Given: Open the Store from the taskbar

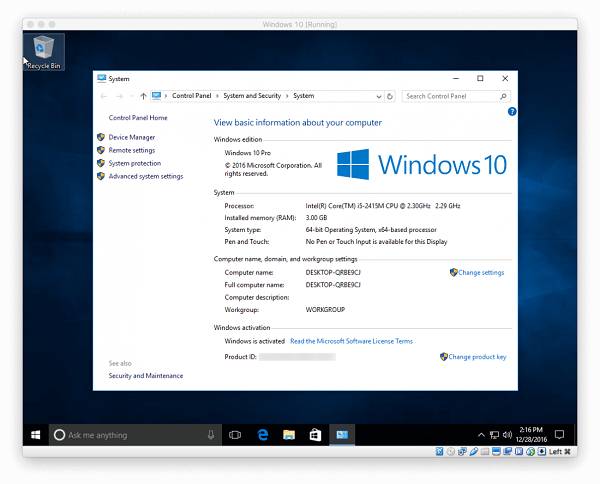Looking at the screenshot, I should pyautogui.click(x=315, y=435).
